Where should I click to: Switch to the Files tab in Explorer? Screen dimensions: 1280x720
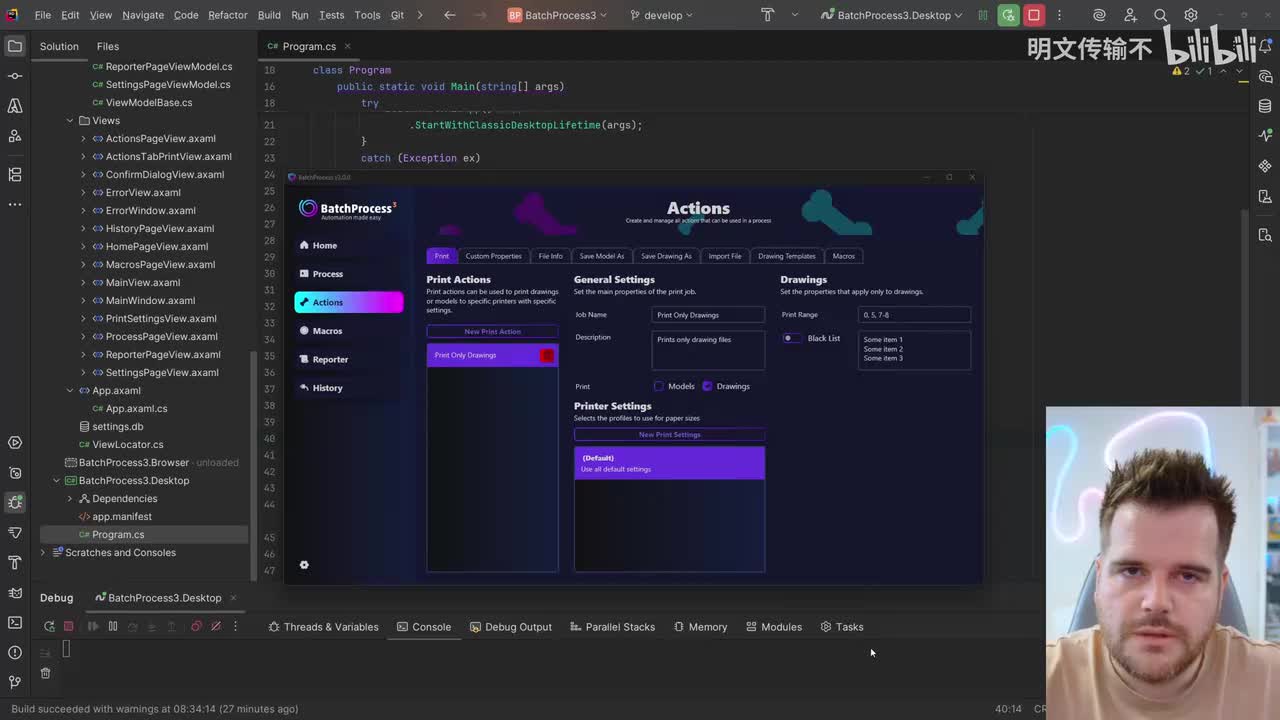(108, 46)
